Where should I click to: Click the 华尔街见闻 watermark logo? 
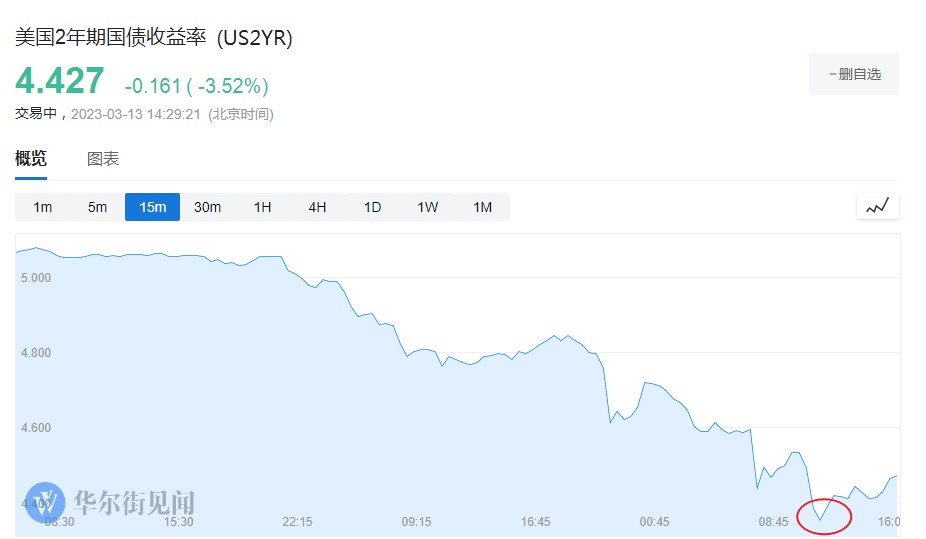pyautogui.click(x=111, y=501)
